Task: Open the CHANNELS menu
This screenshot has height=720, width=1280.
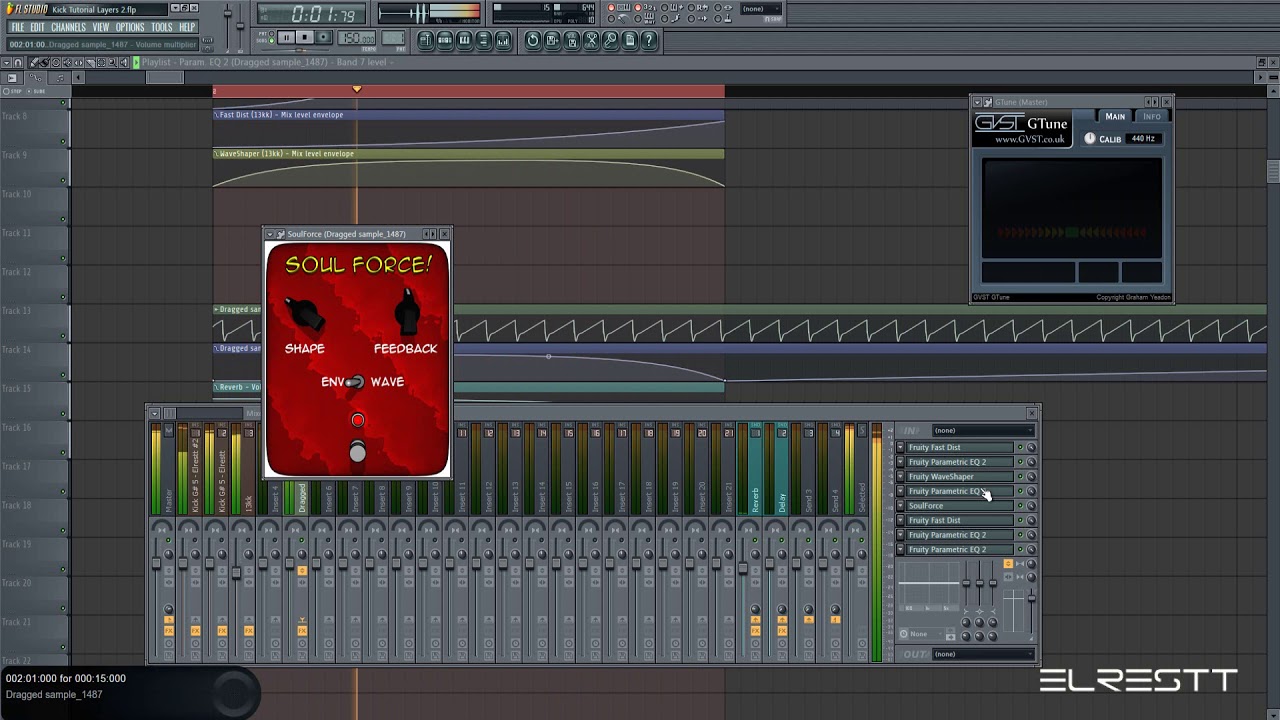Action: pyautogui.click(x=68, y=27)
